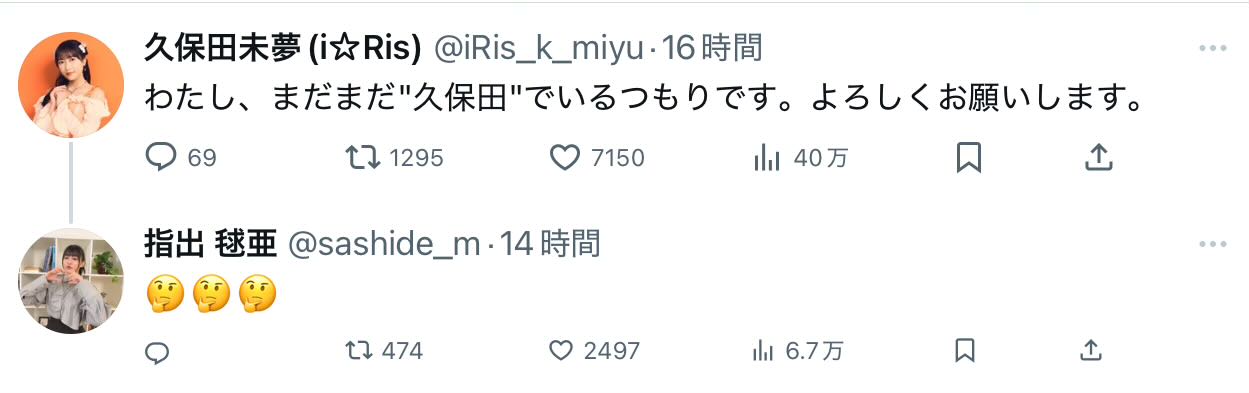Visit the @sashide_m handle link
The width and height of the screenshot is (1249, 393).
(x=385, y=243)
